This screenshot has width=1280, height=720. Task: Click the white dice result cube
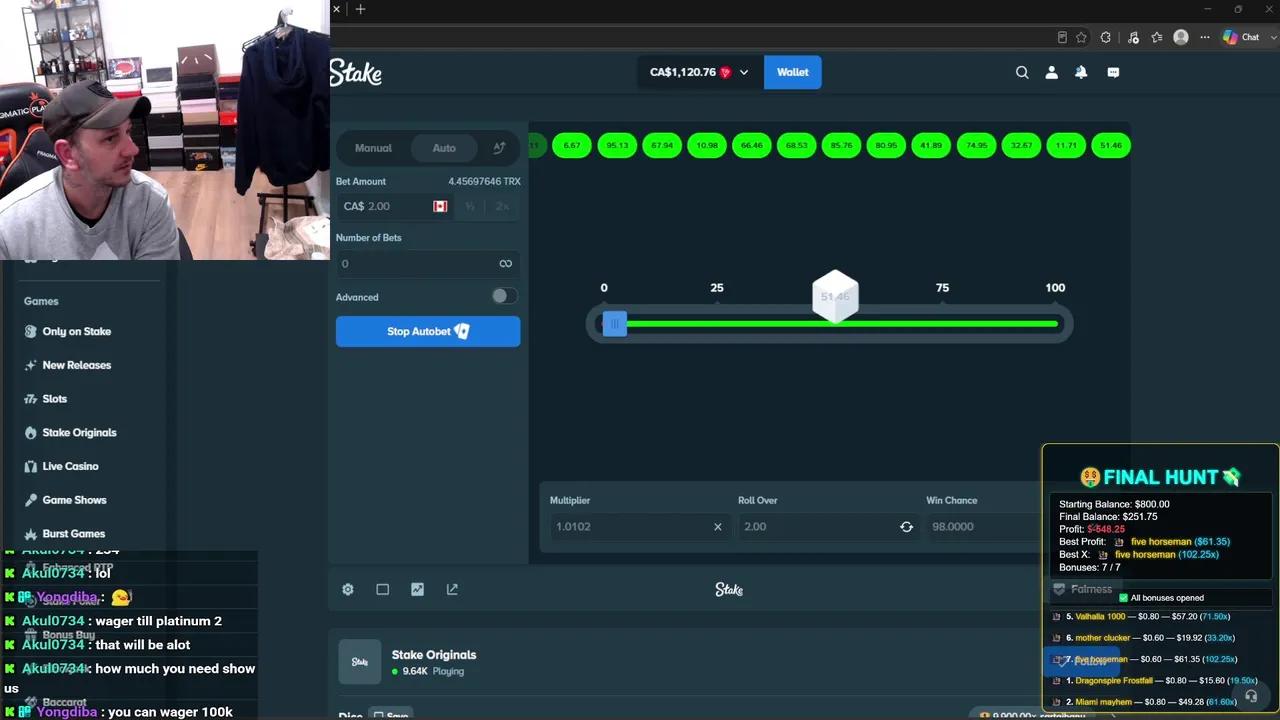tap(835, 296)
